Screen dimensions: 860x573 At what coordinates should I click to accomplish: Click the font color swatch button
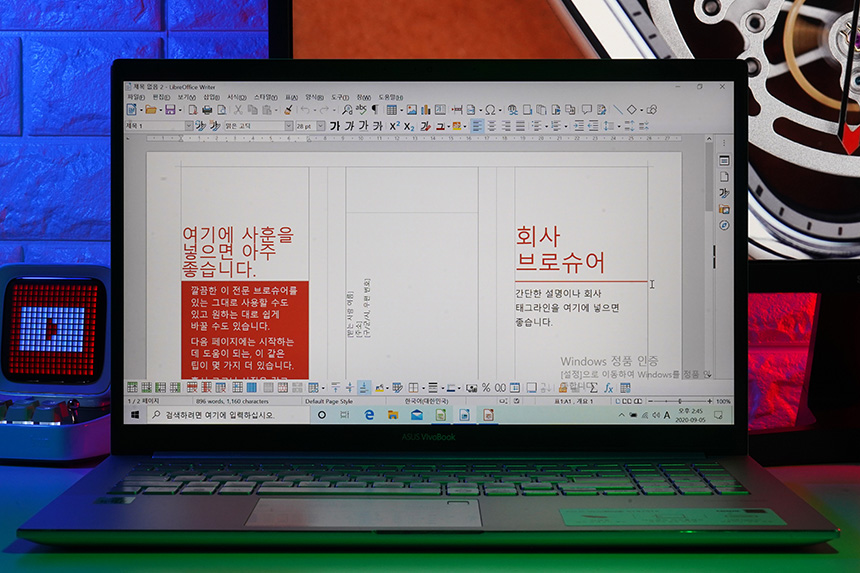tap(440, 127)
